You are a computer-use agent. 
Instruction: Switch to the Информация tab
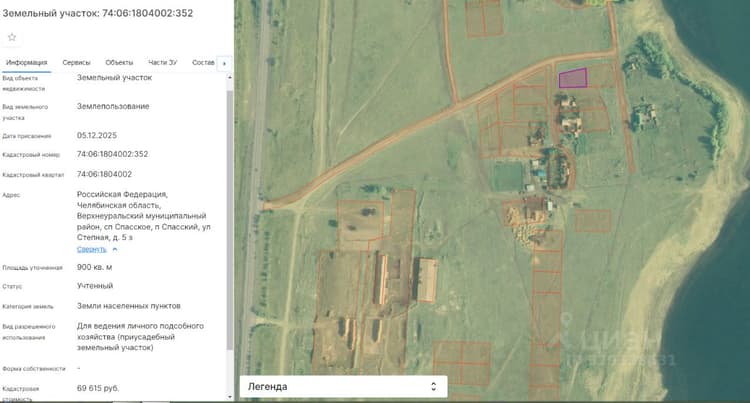26,62
